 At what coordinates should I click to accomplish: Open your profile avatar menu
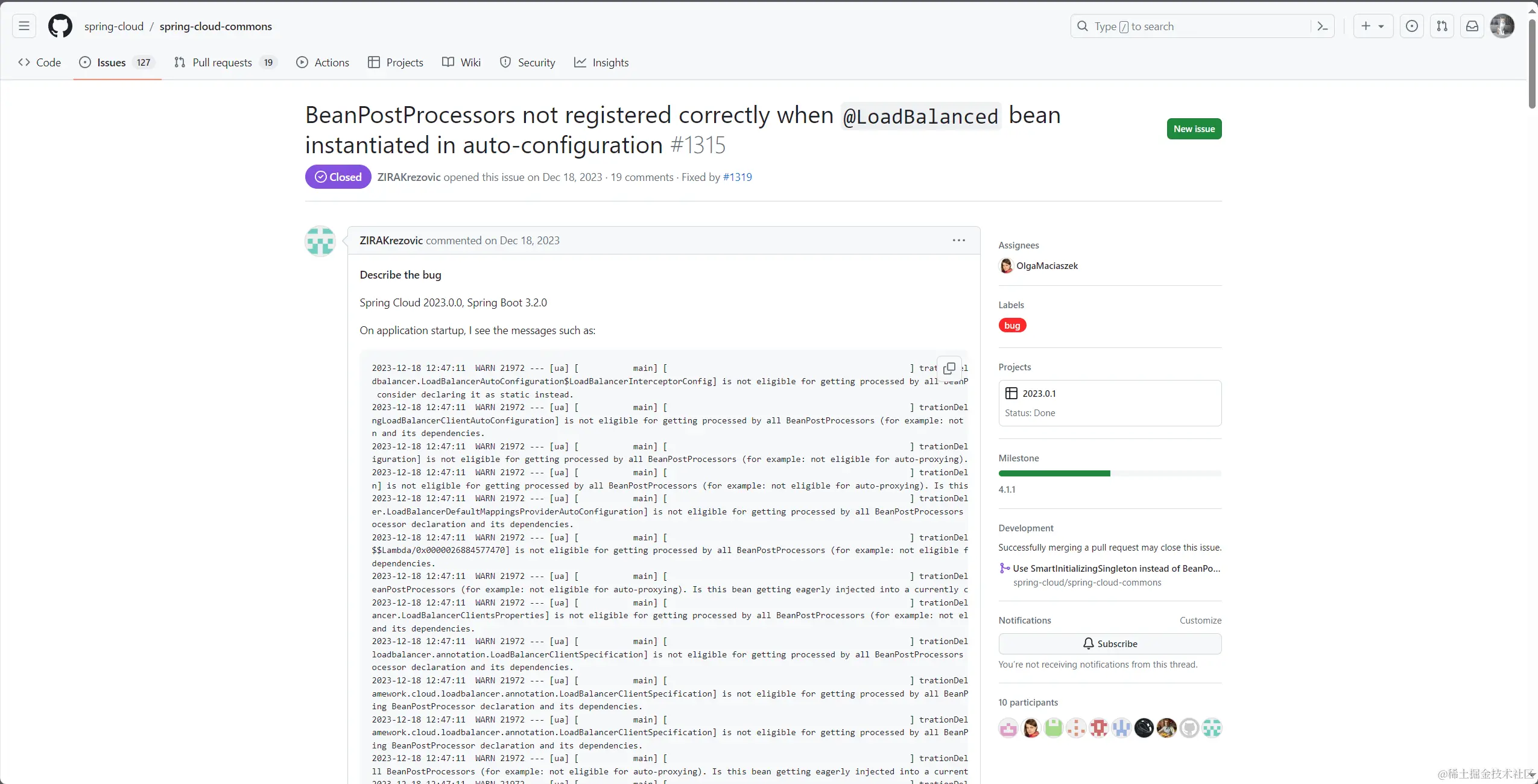pyautogui.click(x=1503, y=26)
